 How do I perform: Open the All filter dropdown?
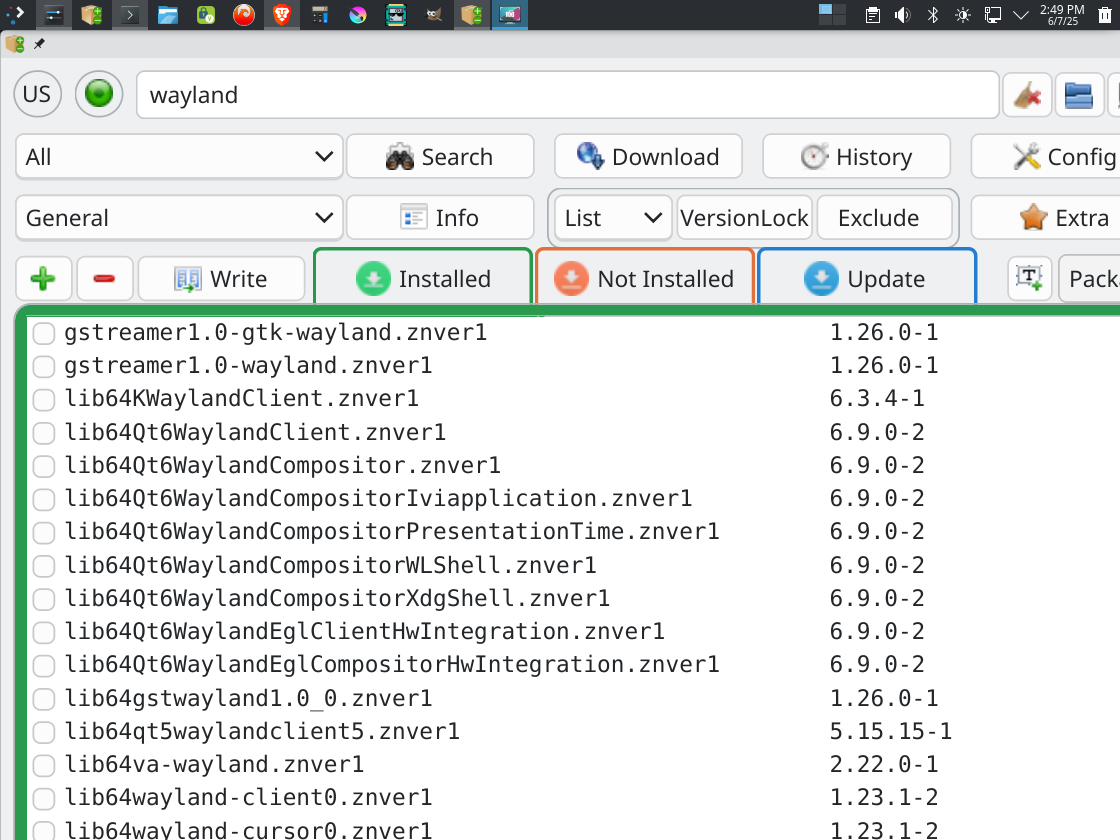[179, 156]
